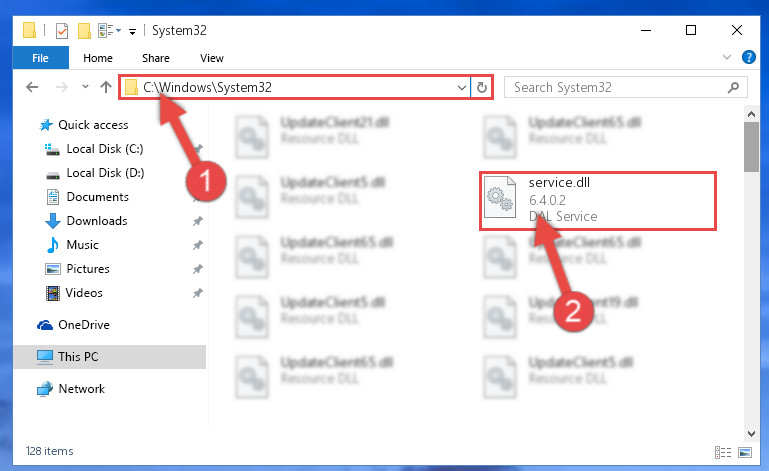Select Local Disk (D:) in sidebar
The image size is (769, 471).
pyautogui.click(x=105, y=173)
